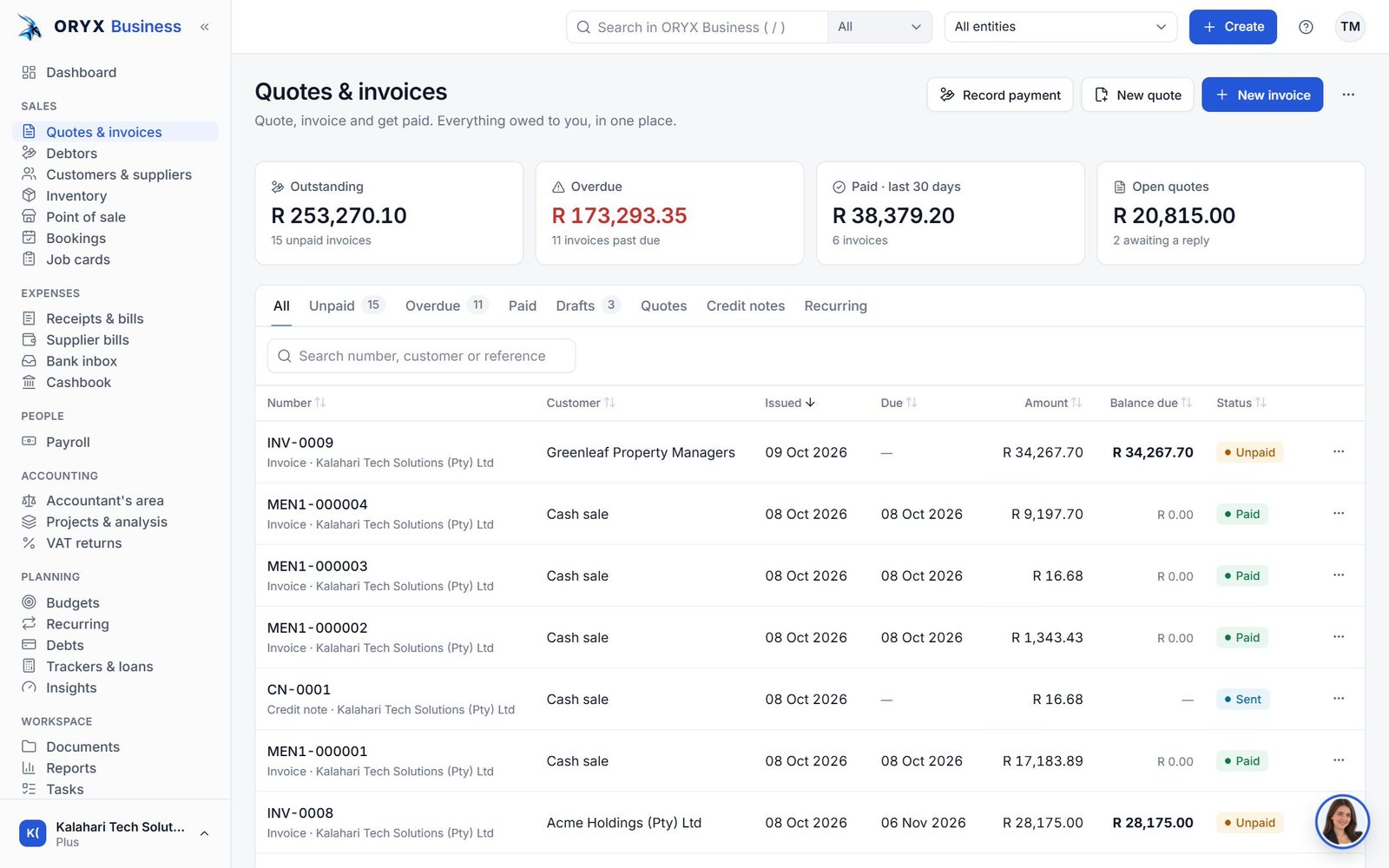
Task: Open the Overdue R 173,293.35 summary card
Action: coord(669,213)
